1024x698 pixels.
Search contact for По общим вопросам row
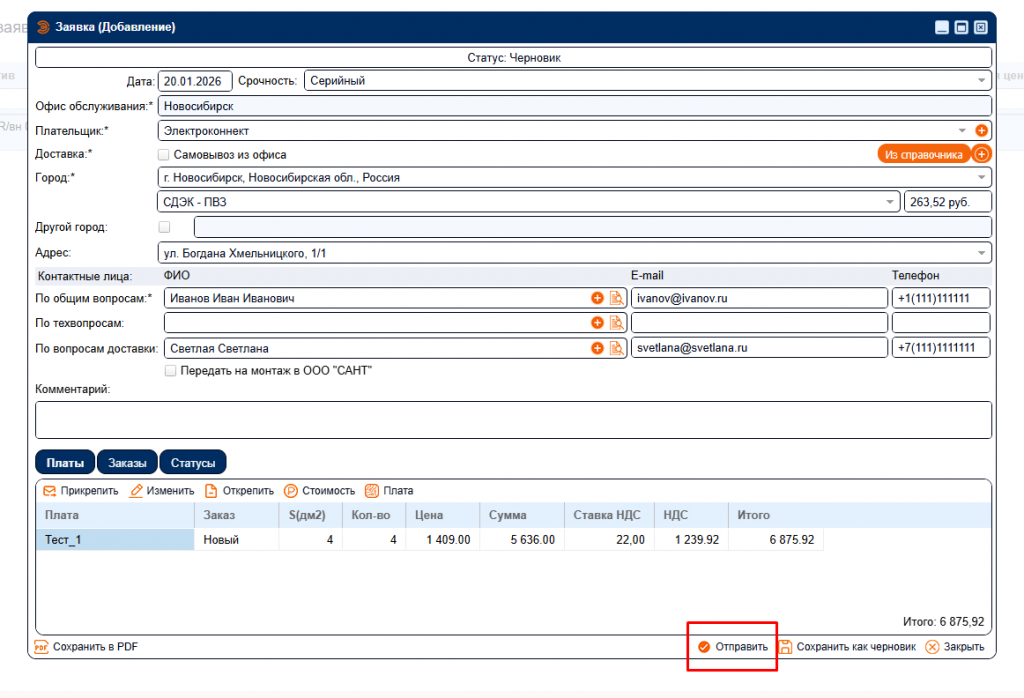[x=616, y=298]
